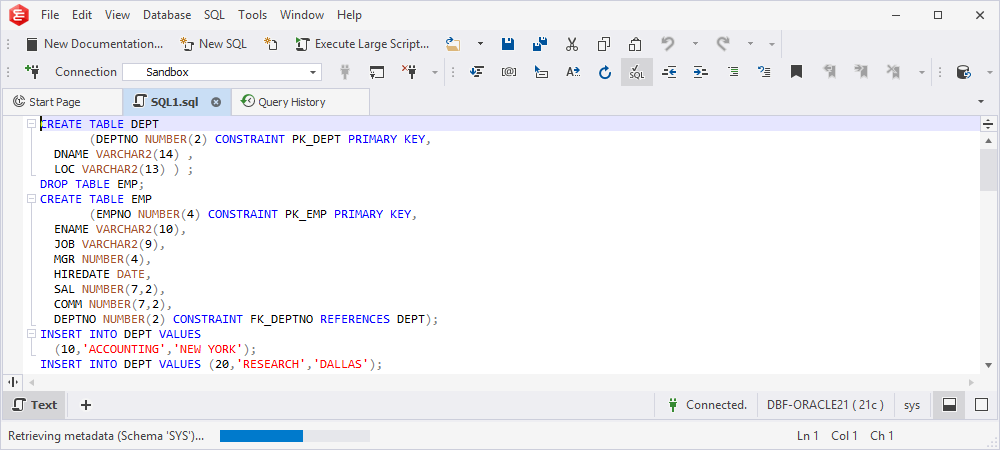Click the List Members icon
The image size is (1000, 450).
point(476,72)
